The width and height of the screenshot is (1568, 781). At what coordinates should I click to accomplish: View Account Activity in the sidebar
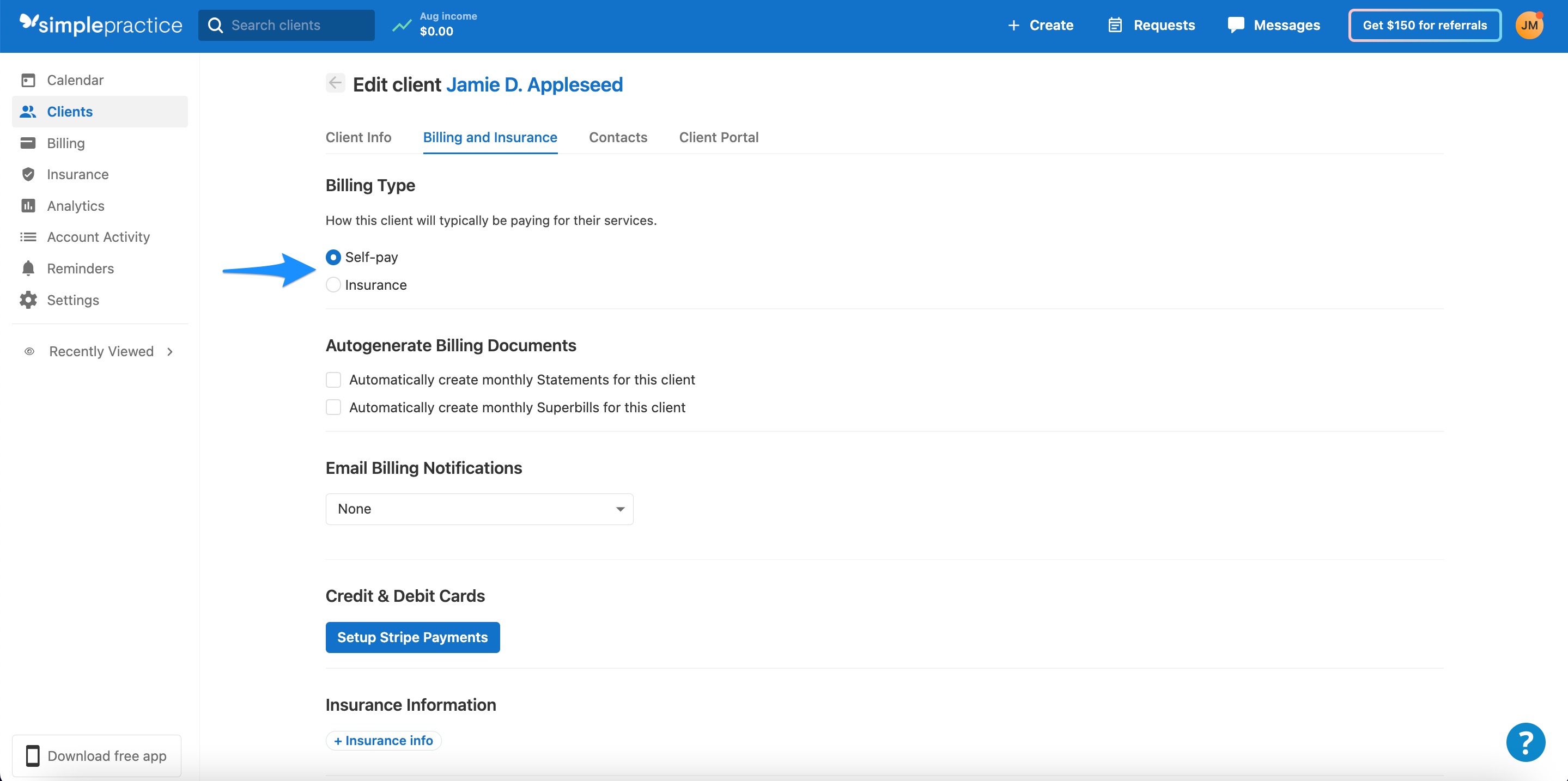tap(99, 236)
